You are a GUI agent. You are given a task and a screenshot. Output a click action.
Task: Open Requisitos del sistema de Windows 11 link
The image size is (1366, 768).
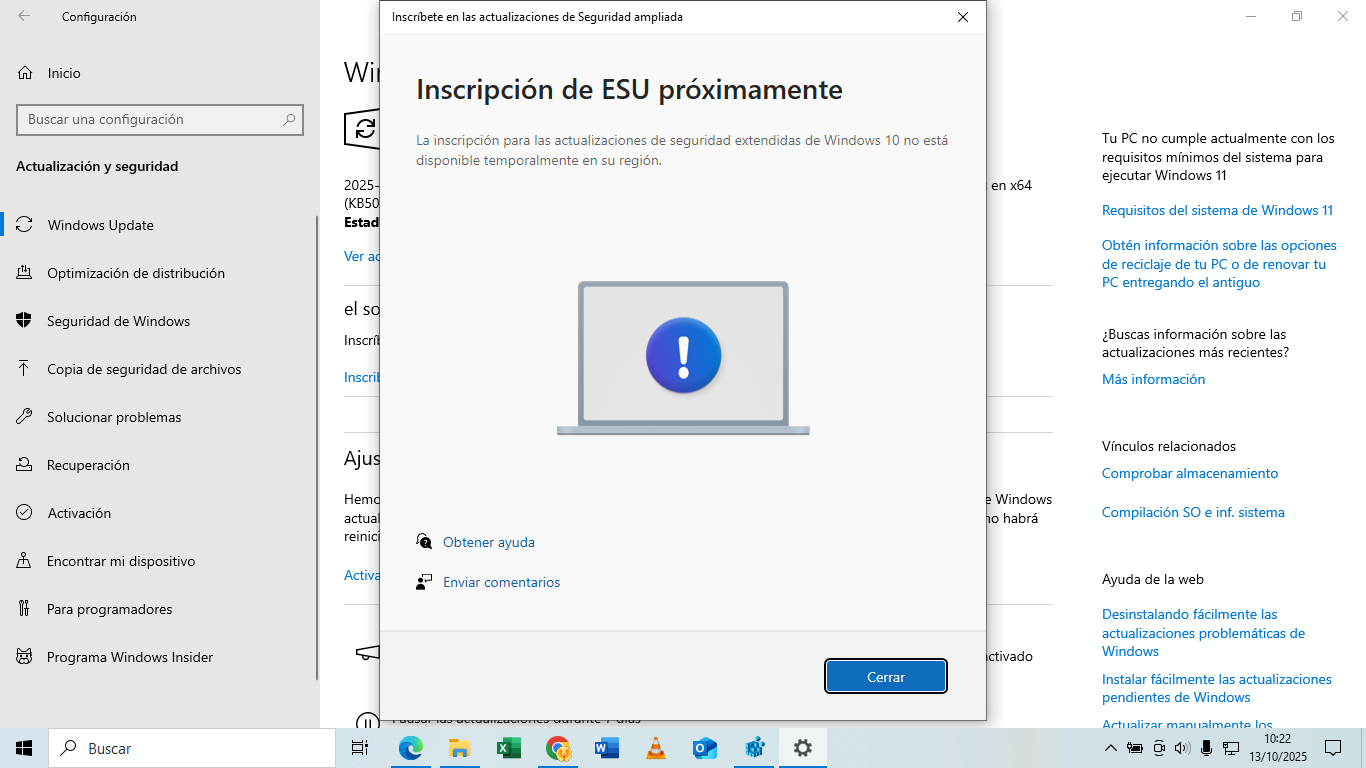click(1217, 210)
